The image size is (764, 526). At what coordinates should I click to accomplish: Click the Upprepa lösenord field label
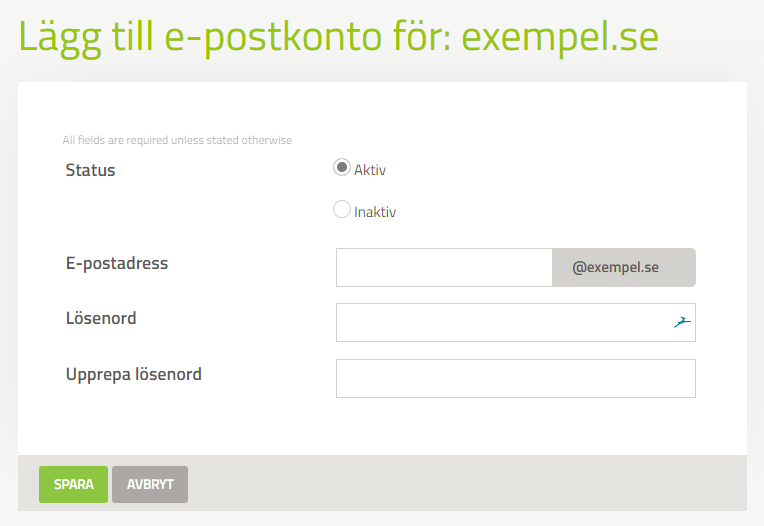(x=134, y=375)
